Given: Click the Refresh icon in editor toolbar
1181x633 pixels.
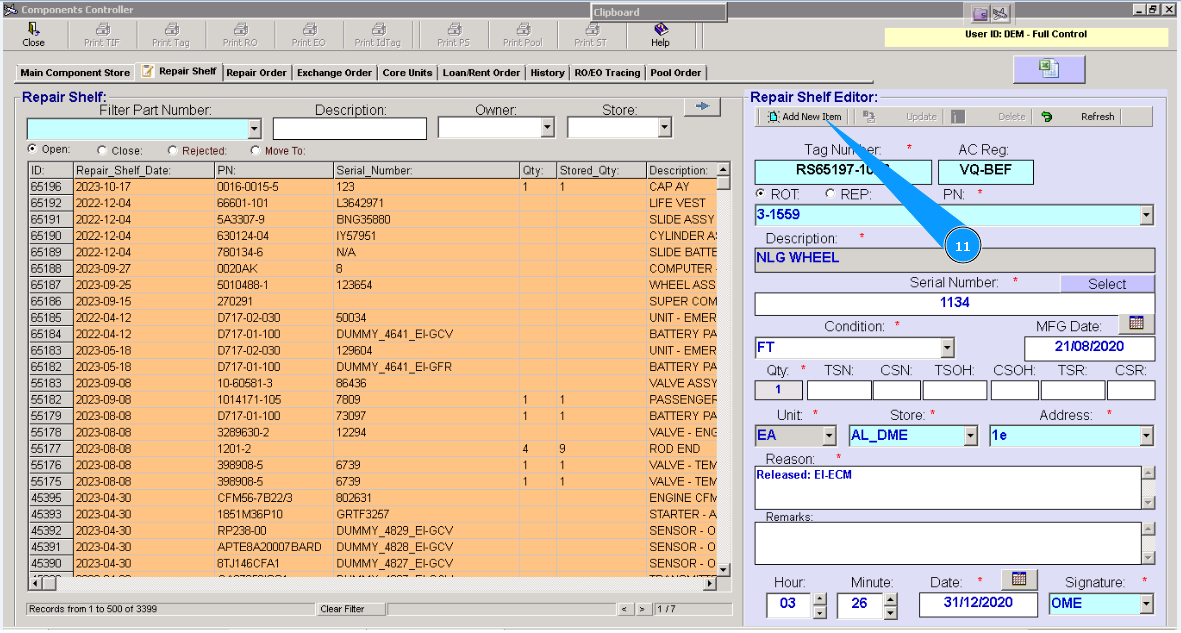Looking at the screenshot, I should (x=1047, y=117).
